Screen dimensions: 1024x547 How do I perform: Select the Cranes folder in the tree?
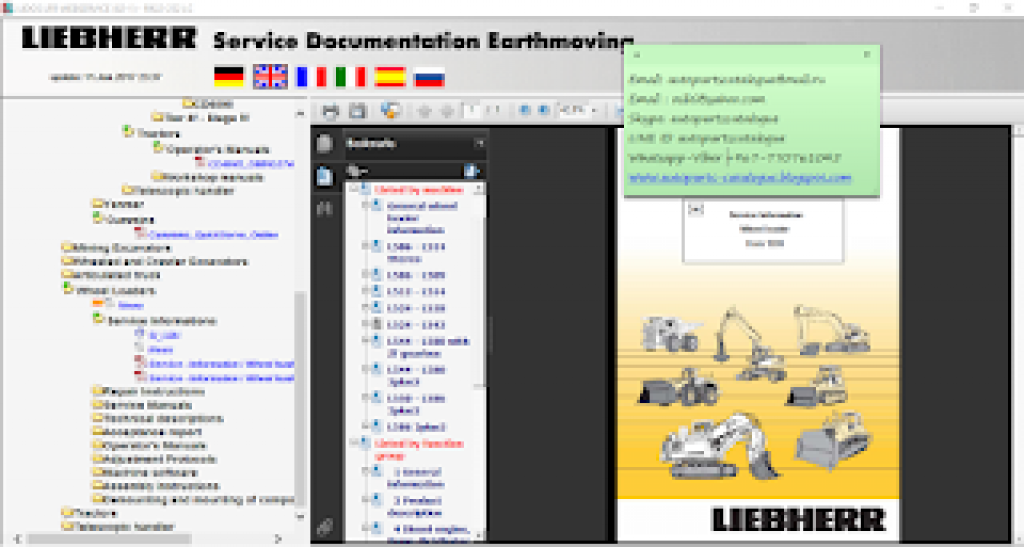(x=122, y=219)
